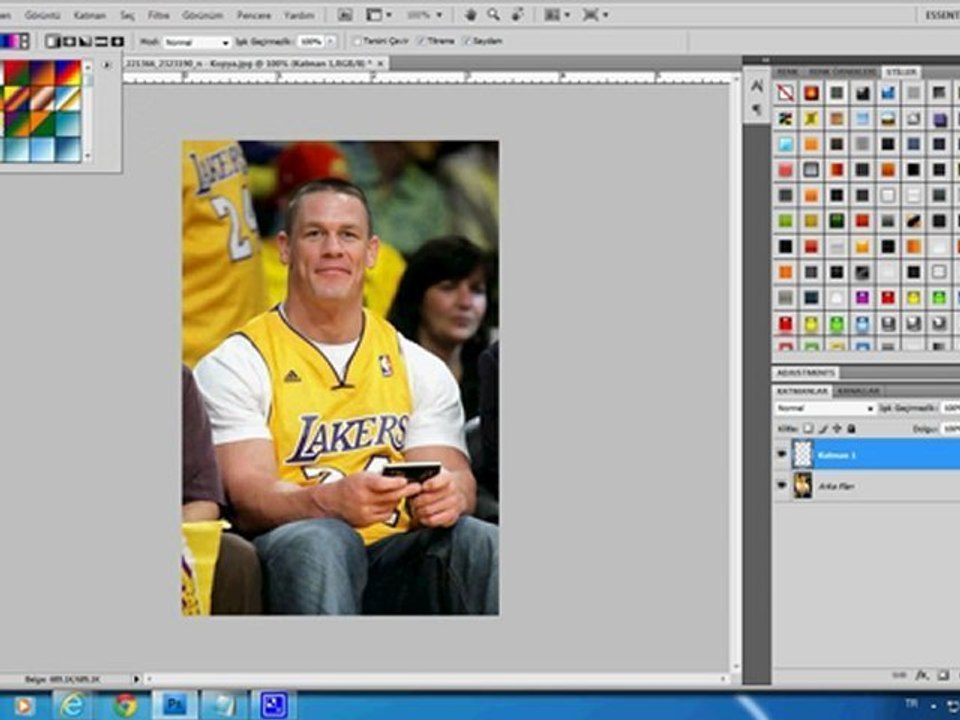This screenshot has width=960, height=720.
Task: Open the Yardım menu
Action: pyautogui.click(x=299, y=15)
